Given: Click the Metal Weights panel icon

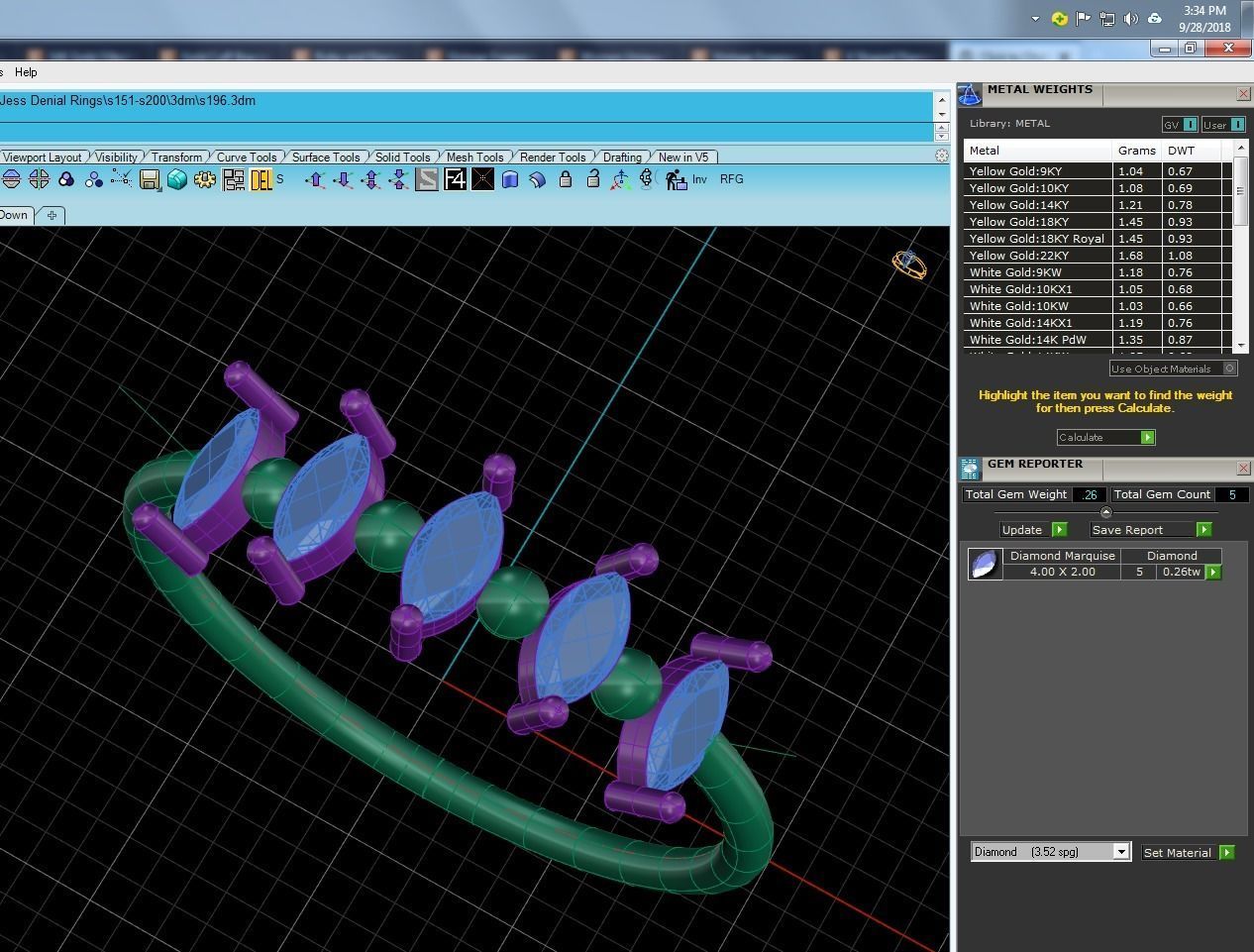Looking at the screenshot, I should [x=969, y=94].
